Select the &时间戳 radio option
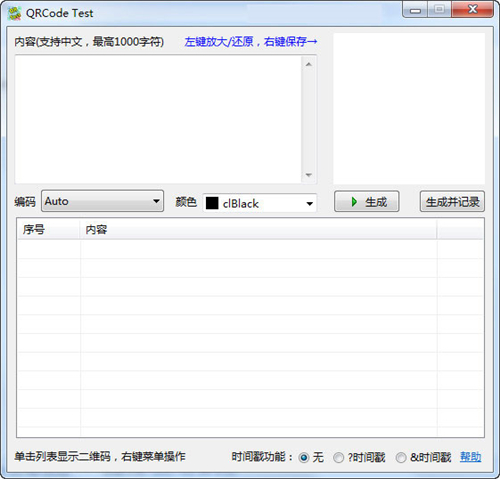 coord(401,457)
